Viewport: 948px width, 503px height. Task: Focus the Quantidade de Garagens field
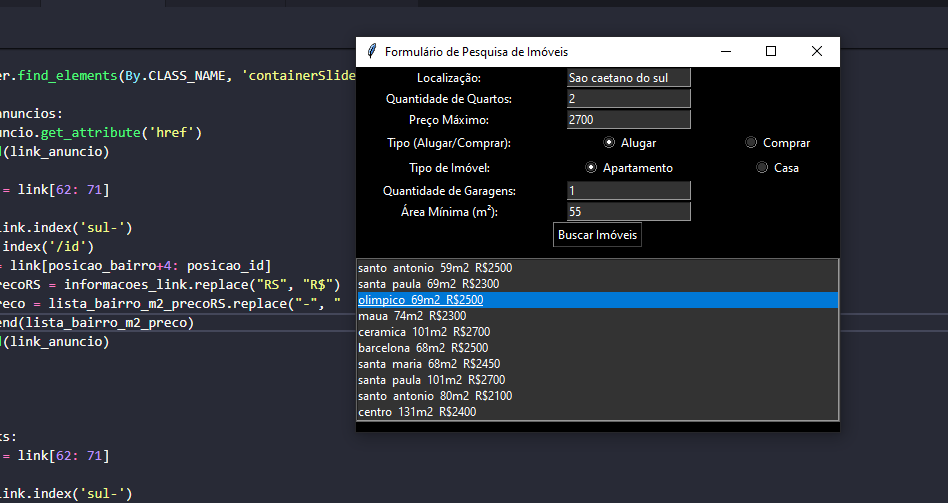(628, 190)
